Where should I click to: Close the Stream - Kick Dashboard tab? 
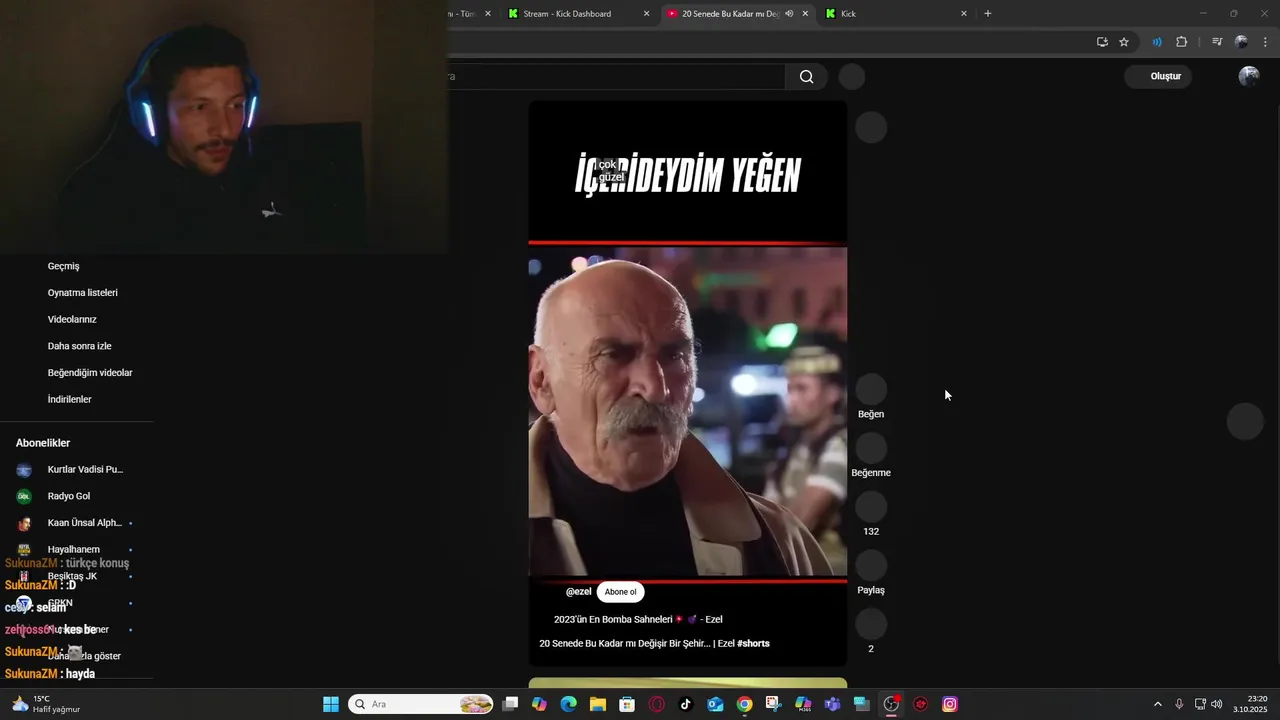(x=646, y=14)
